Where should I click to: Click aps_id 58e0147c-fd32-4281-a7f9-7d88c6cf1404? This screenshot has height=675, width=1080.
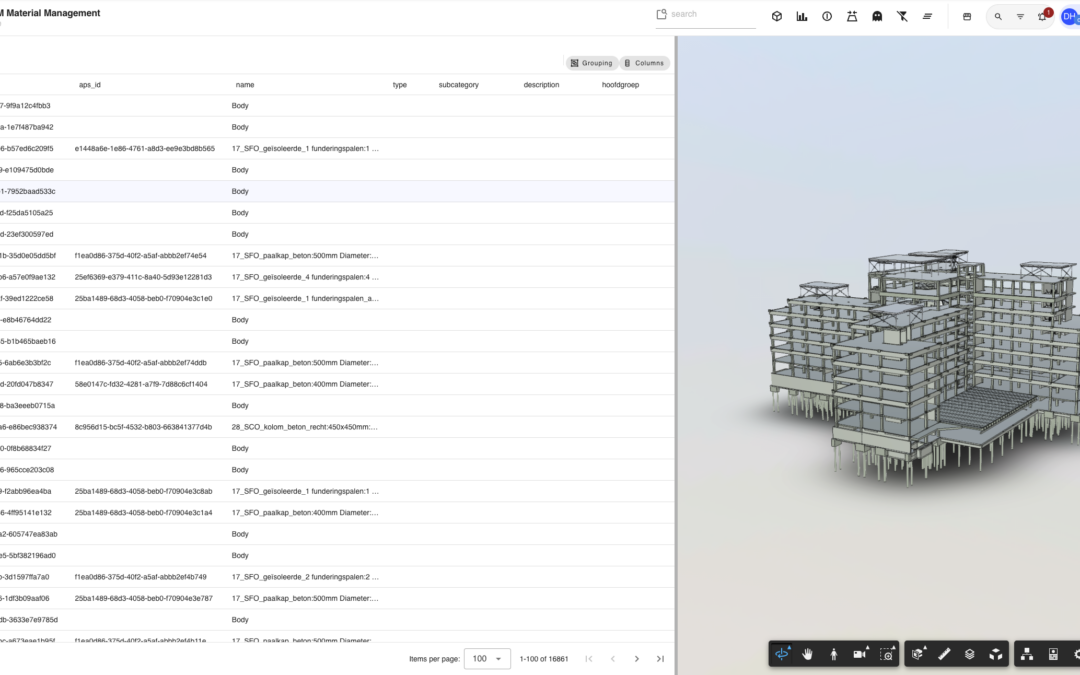[141, 384]
